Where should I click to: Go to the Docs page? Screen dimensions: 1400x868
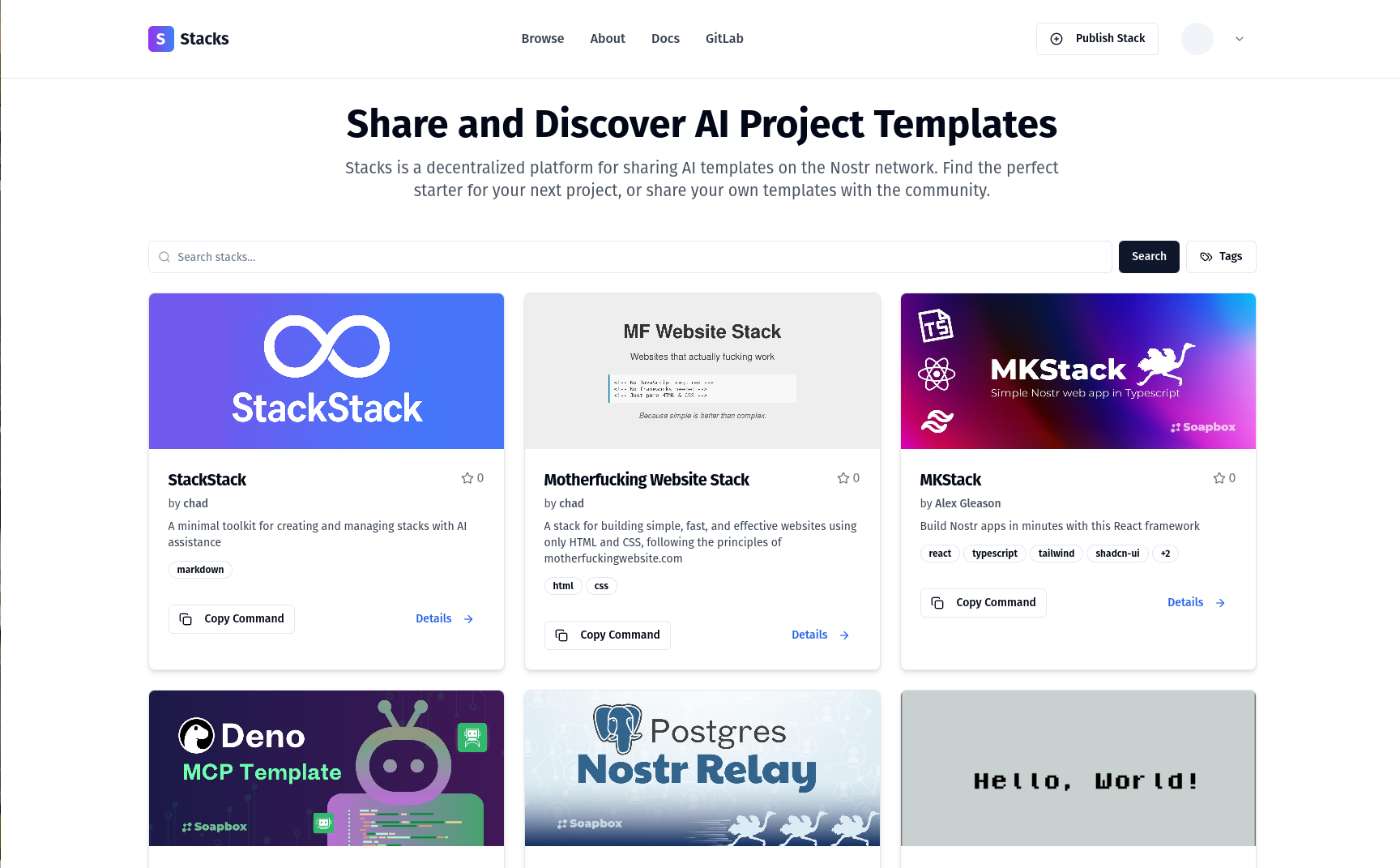point(665,38)
